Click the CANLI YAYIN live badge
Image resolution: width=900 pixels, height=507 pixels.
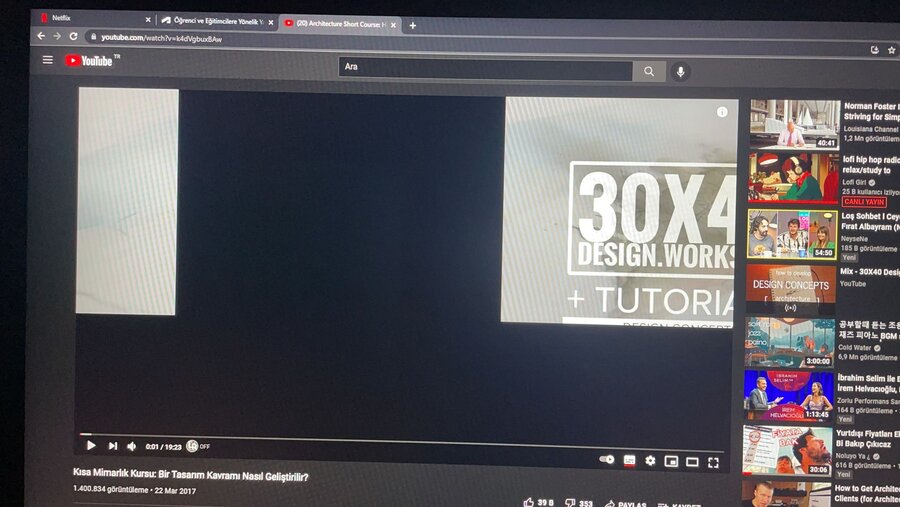[x=864, y=202]
